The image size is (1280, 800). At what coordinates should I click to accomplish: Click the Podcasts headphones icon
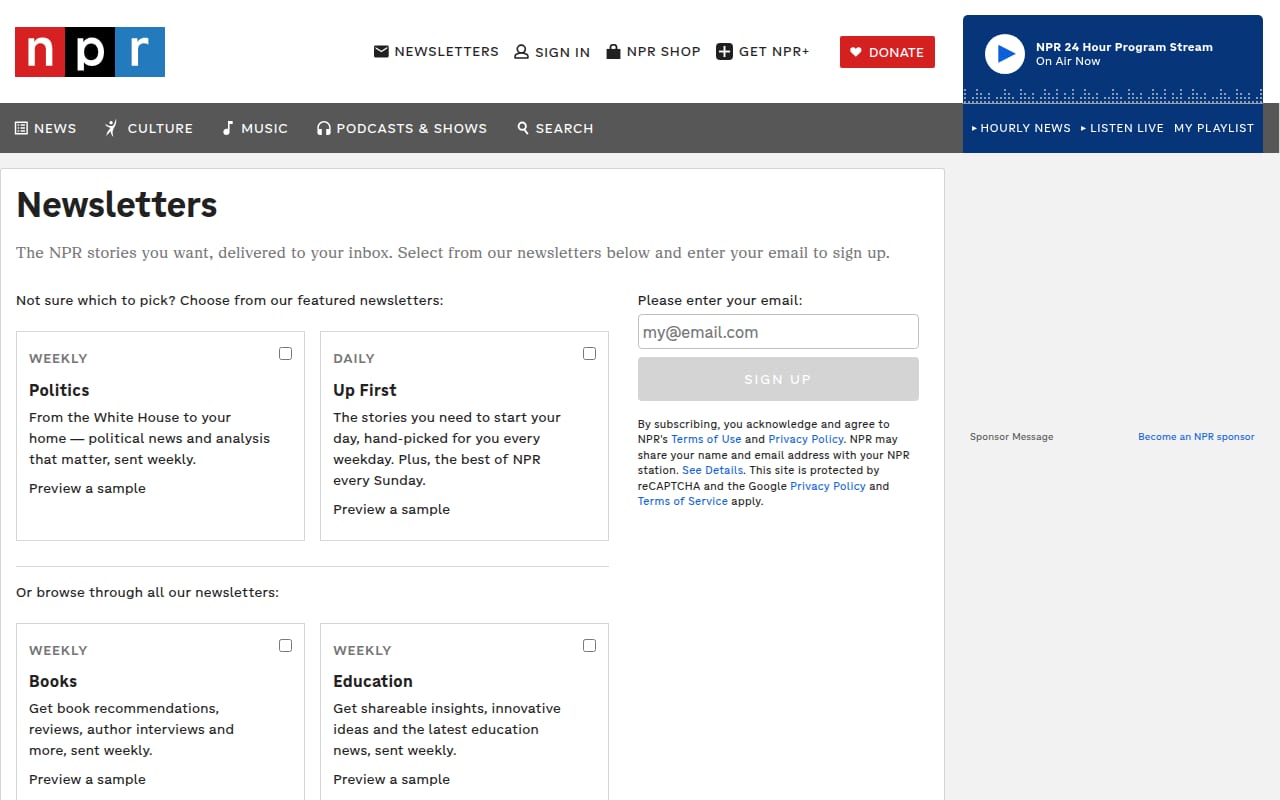[x=324, y=128]
